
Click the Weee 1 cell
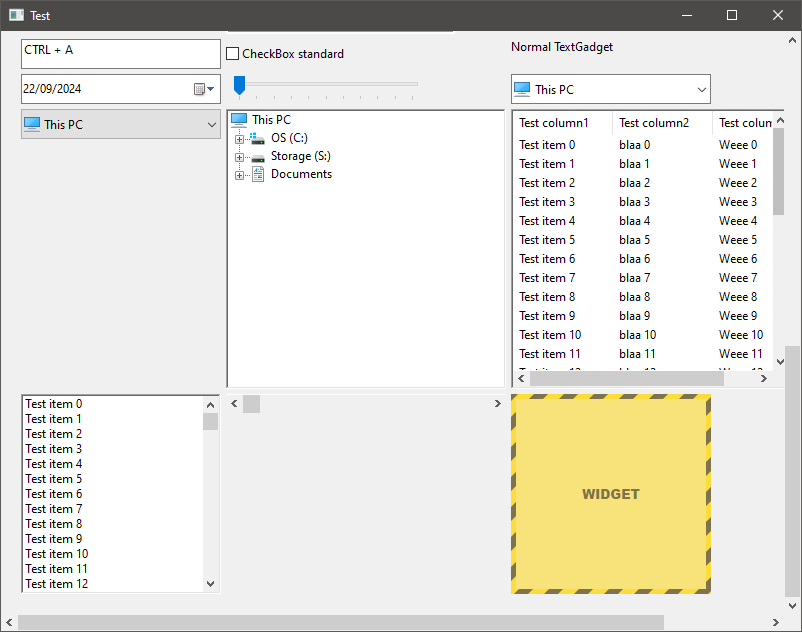pyautogui.click(x=738, y=164)
